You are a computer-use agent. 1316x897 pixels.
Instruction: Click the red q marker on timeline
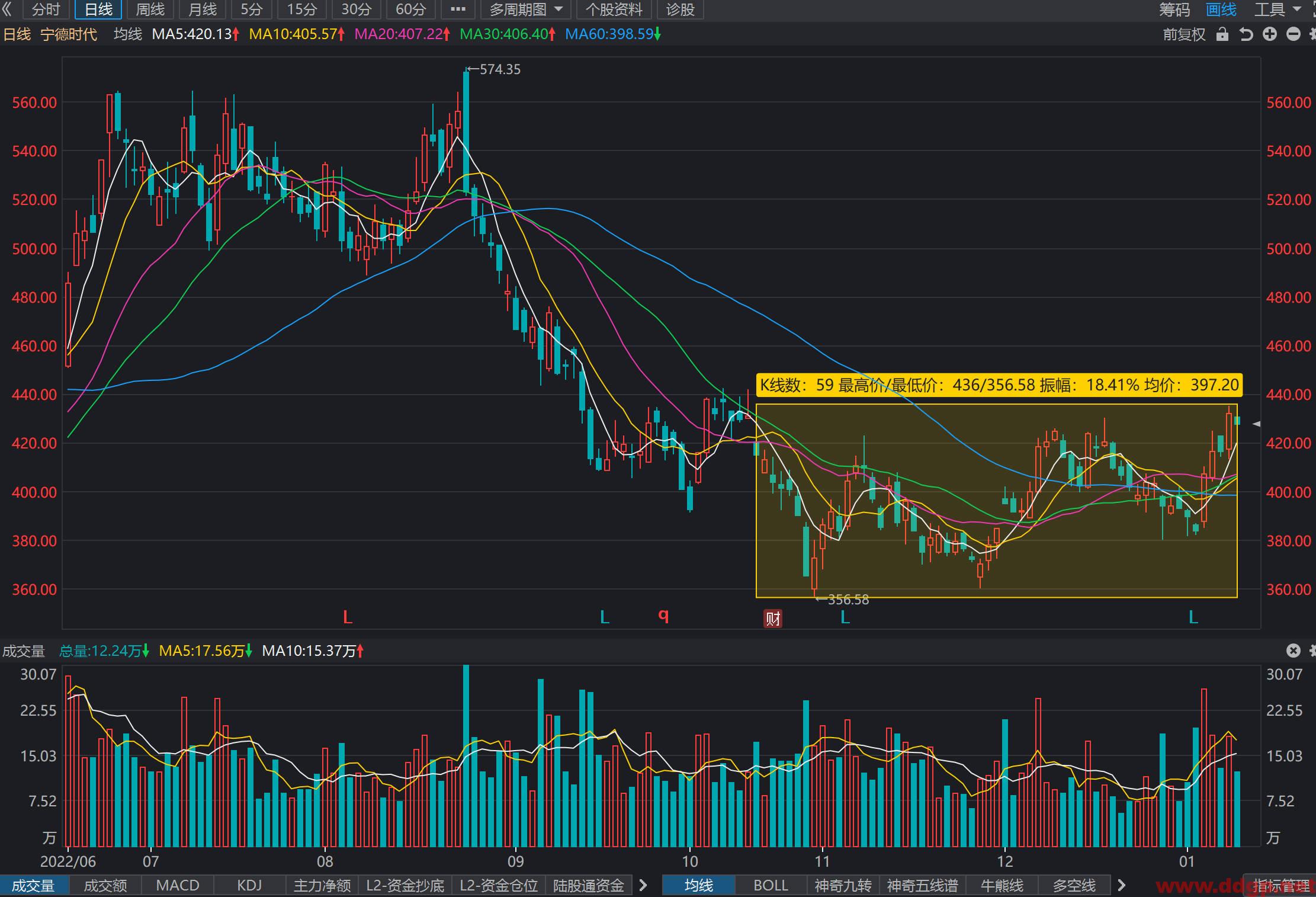tap(663, 616)
